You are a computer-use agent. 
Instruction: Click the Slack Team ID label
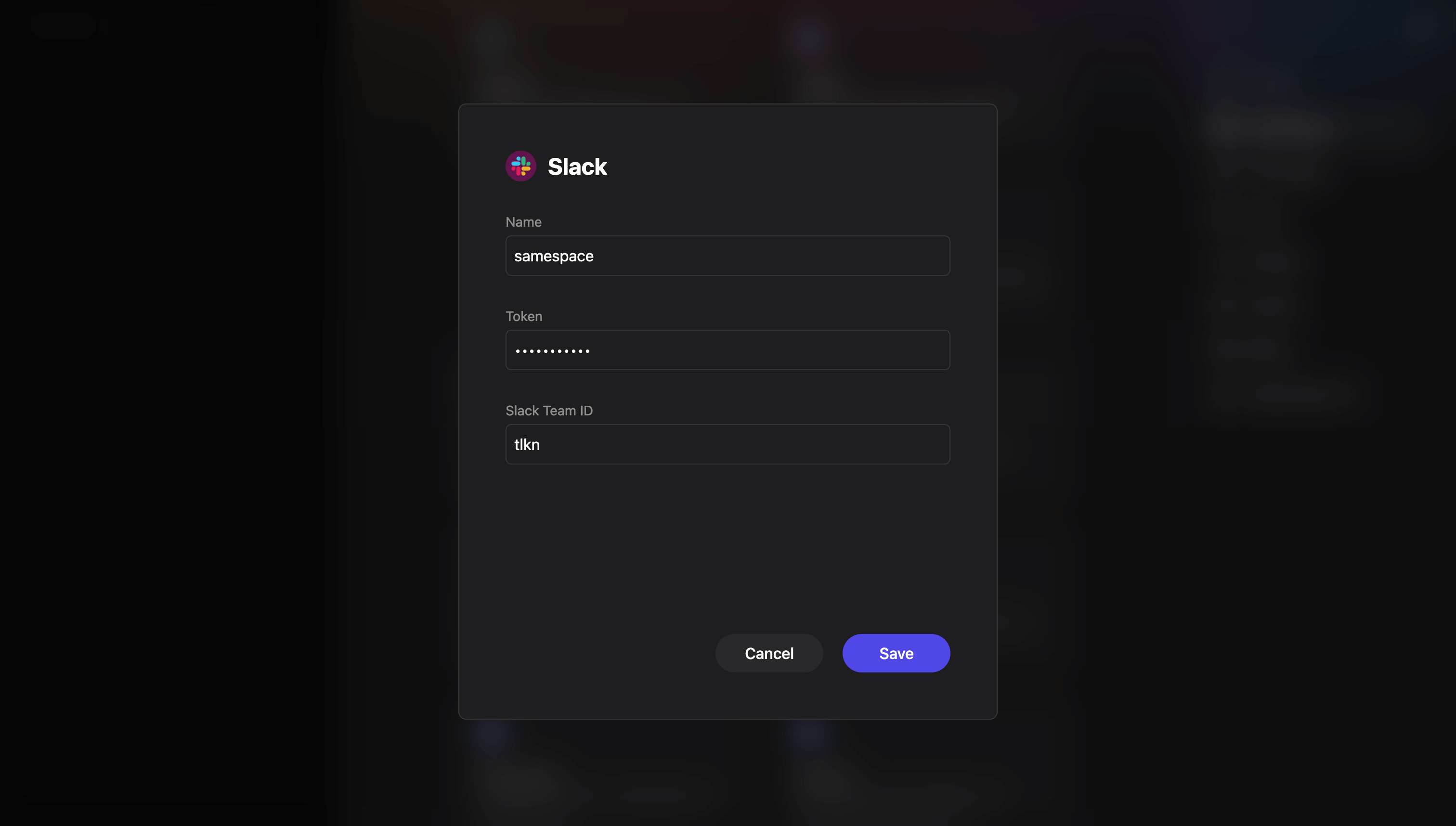tap(549, 410)
